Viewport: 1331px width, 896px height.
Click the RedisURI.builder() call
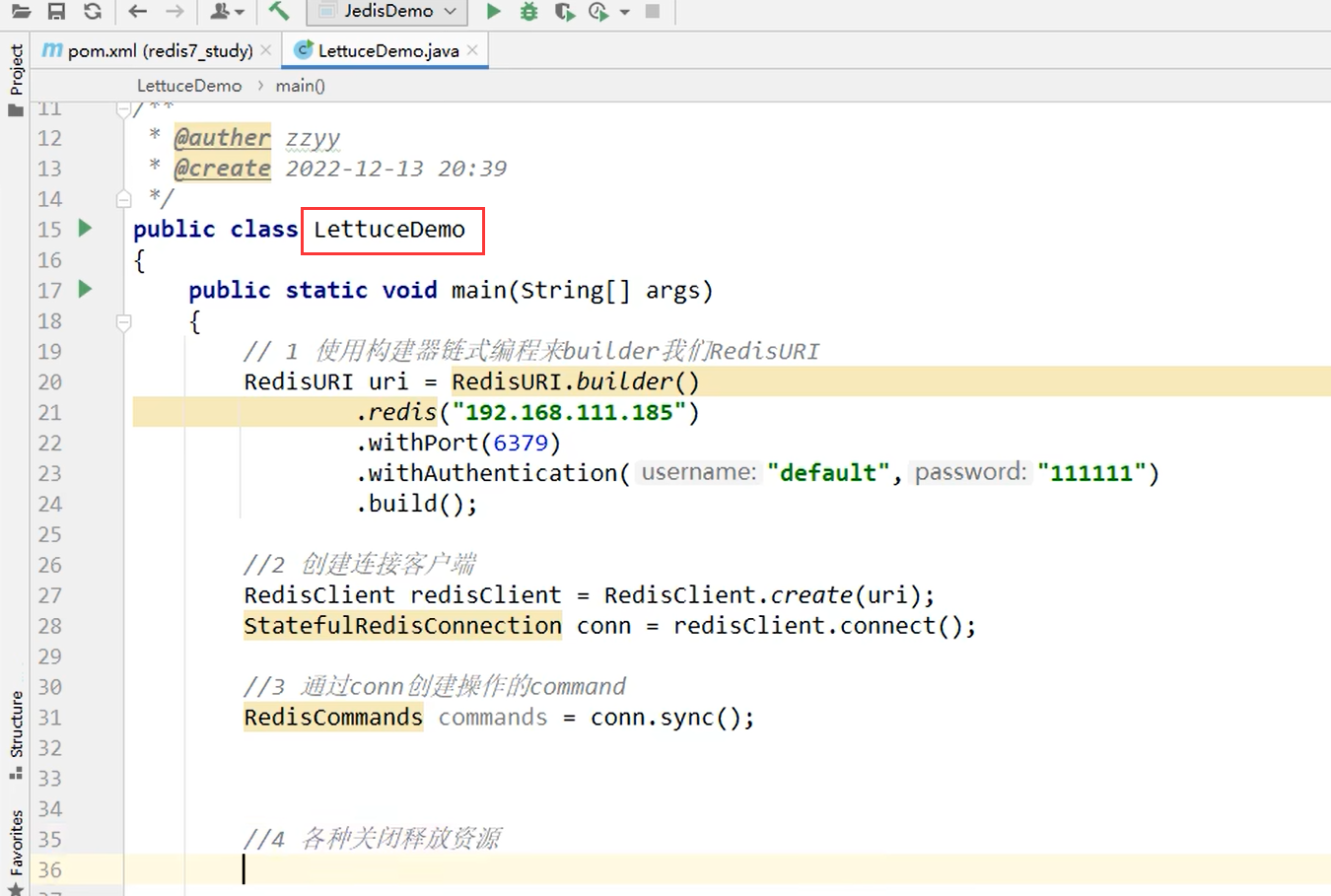tap(576, 381)
